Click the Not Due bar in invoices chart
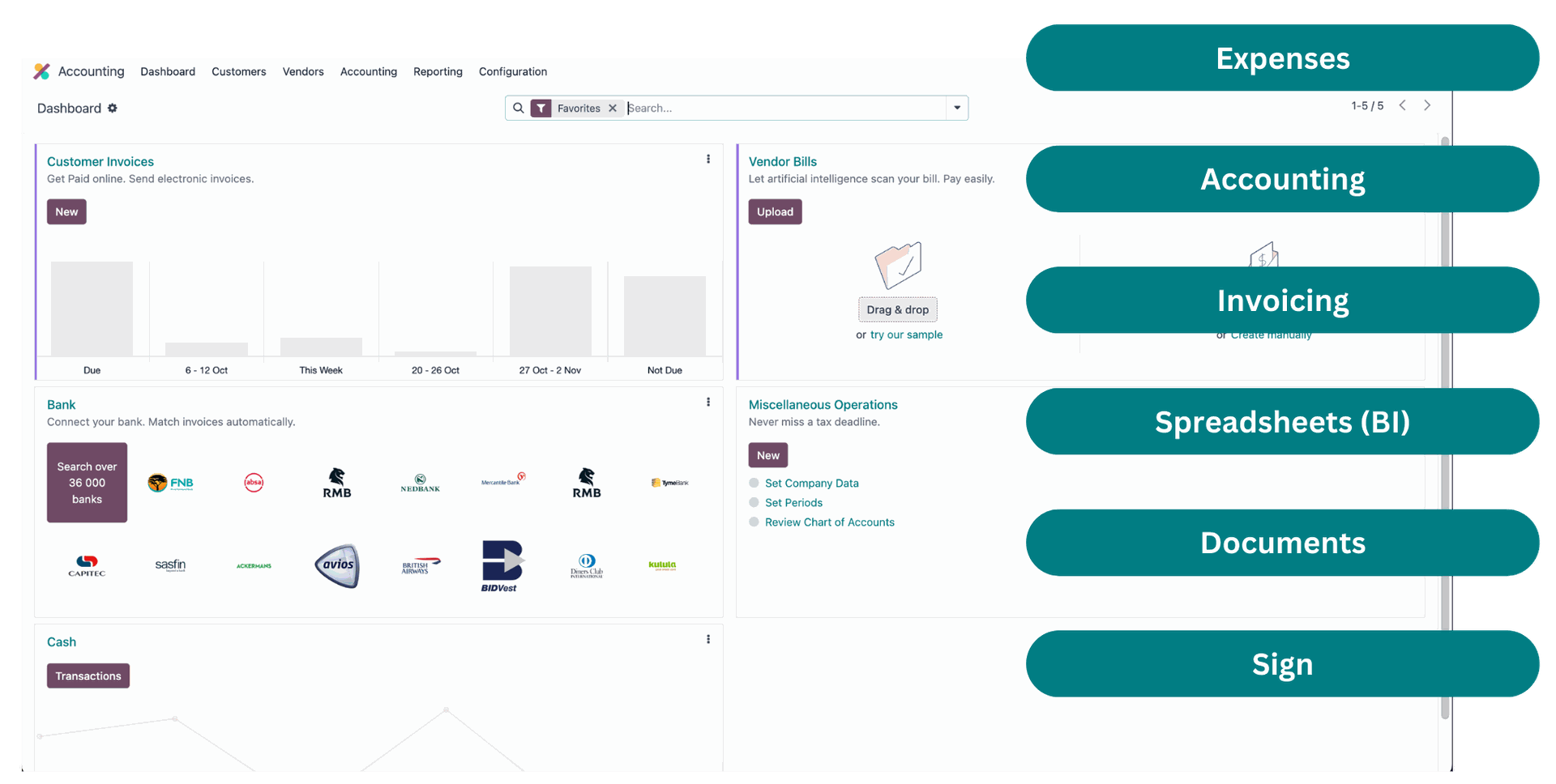Image resolution: width=1556 pixels, height=784 pixels. [x=665, y=316]
